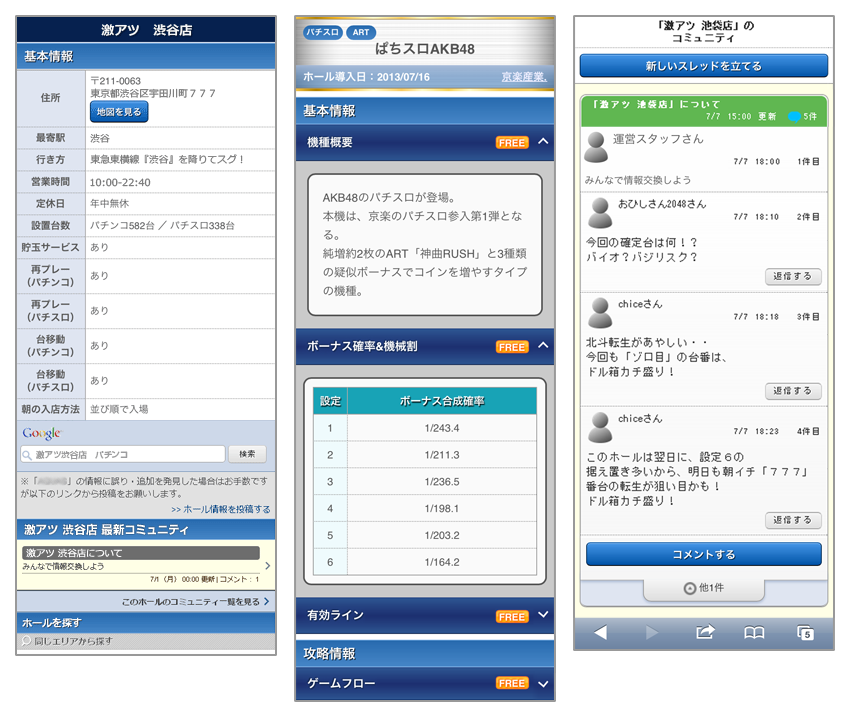Tap 返信する on おひしさん2048さん post
This screenshot has height=717, width=850.
793,276
